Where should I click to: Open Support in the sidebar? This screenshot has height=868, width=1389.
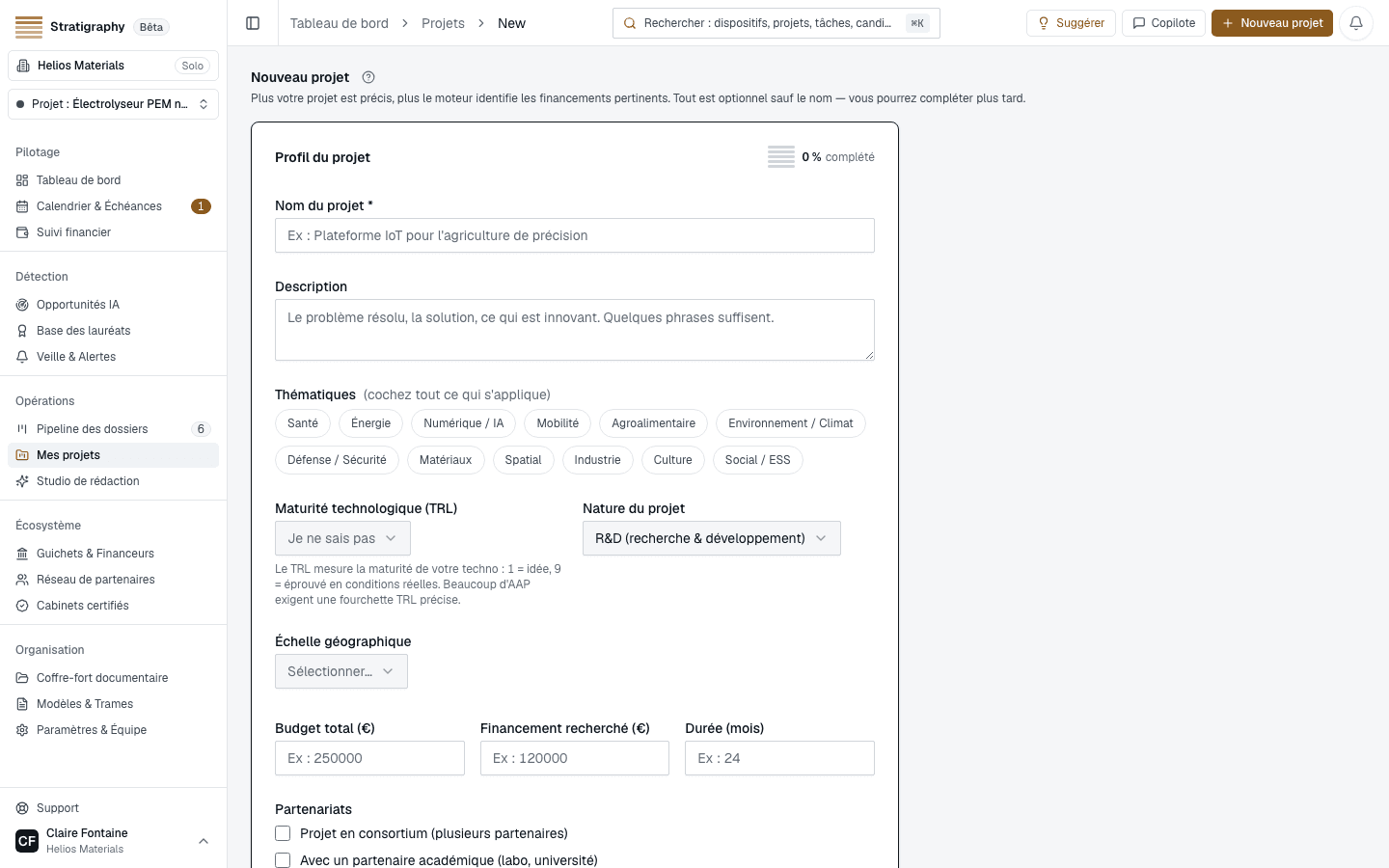(x=113, y=808)
